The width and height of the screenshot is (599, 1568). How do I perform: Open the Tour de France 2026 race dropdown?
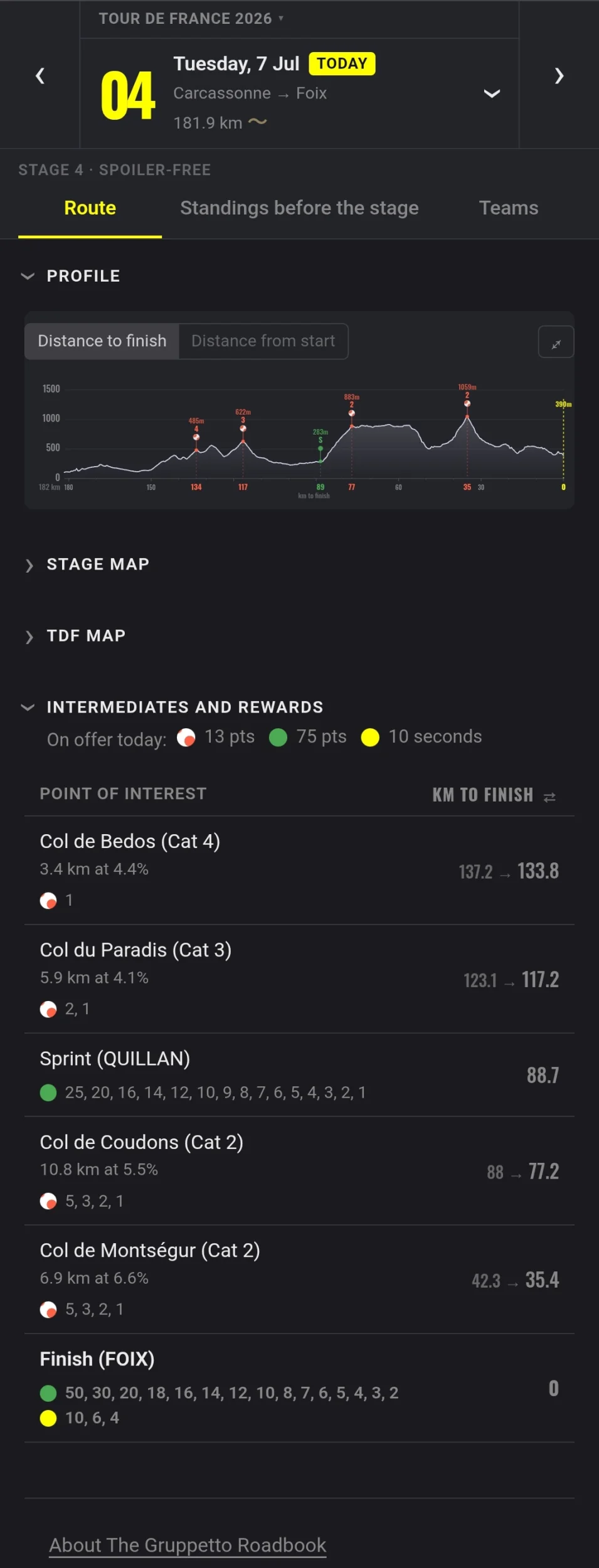coord(191,18)
